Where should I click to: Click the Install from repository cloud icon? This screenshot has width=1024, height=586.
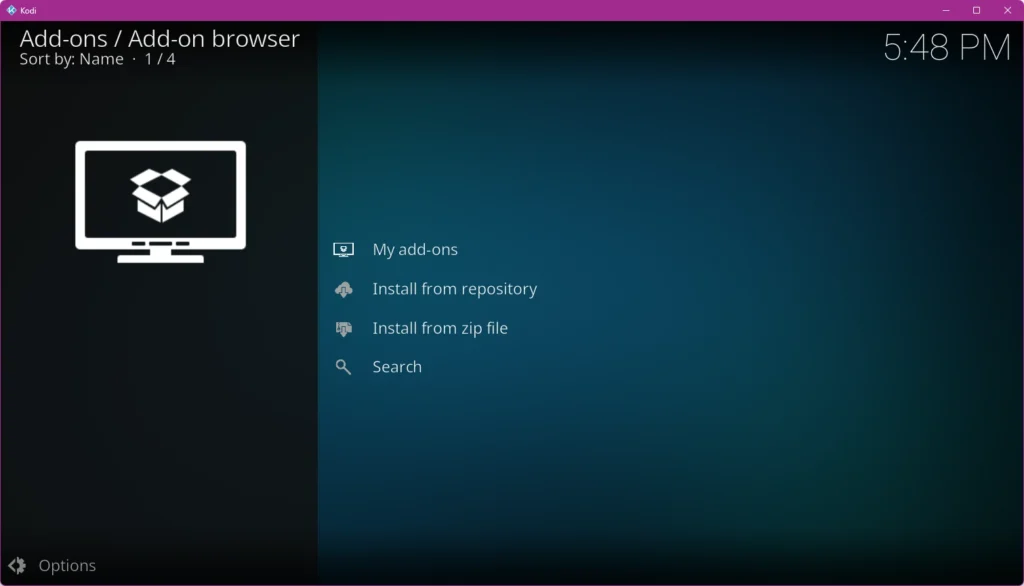(344, 289)
